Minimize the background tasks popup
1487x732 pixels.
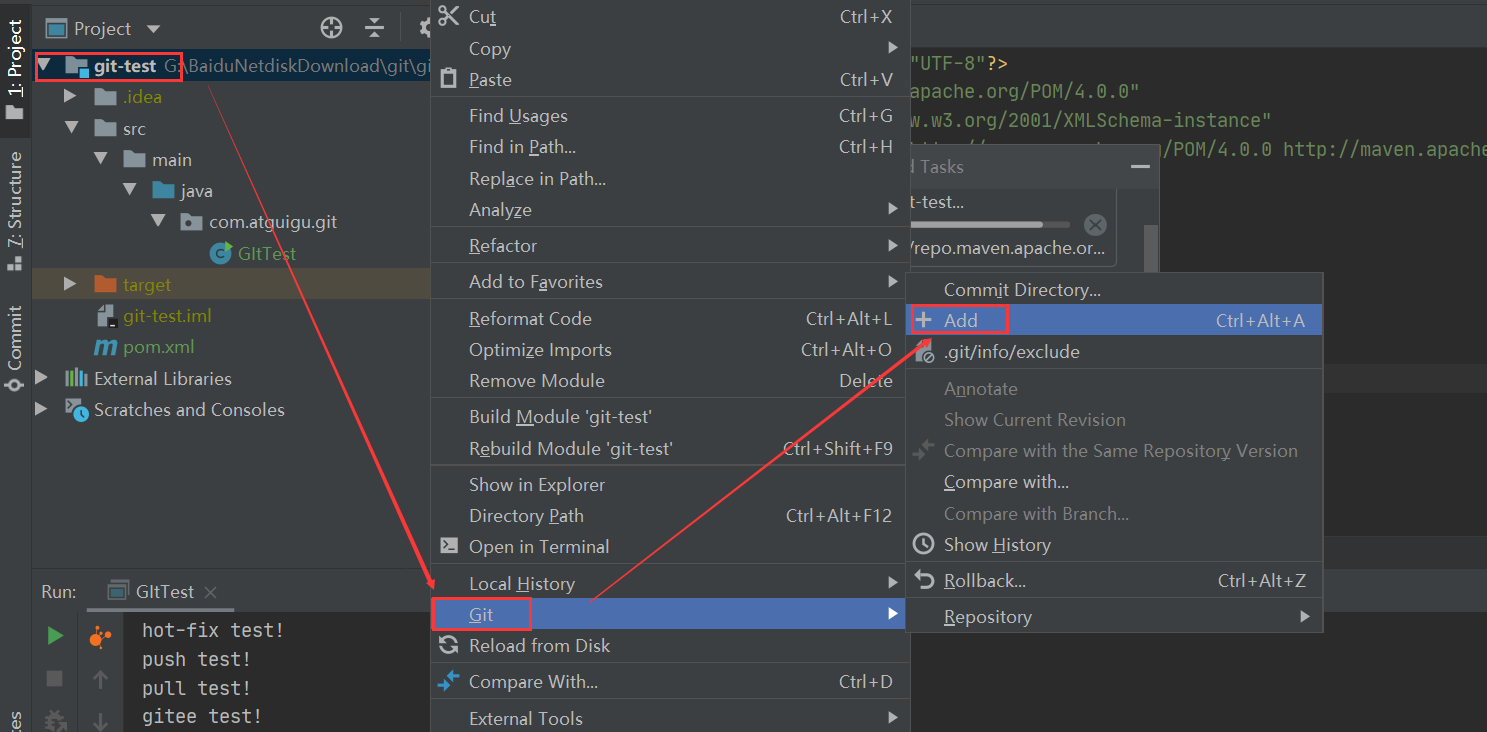[1140, 167]
